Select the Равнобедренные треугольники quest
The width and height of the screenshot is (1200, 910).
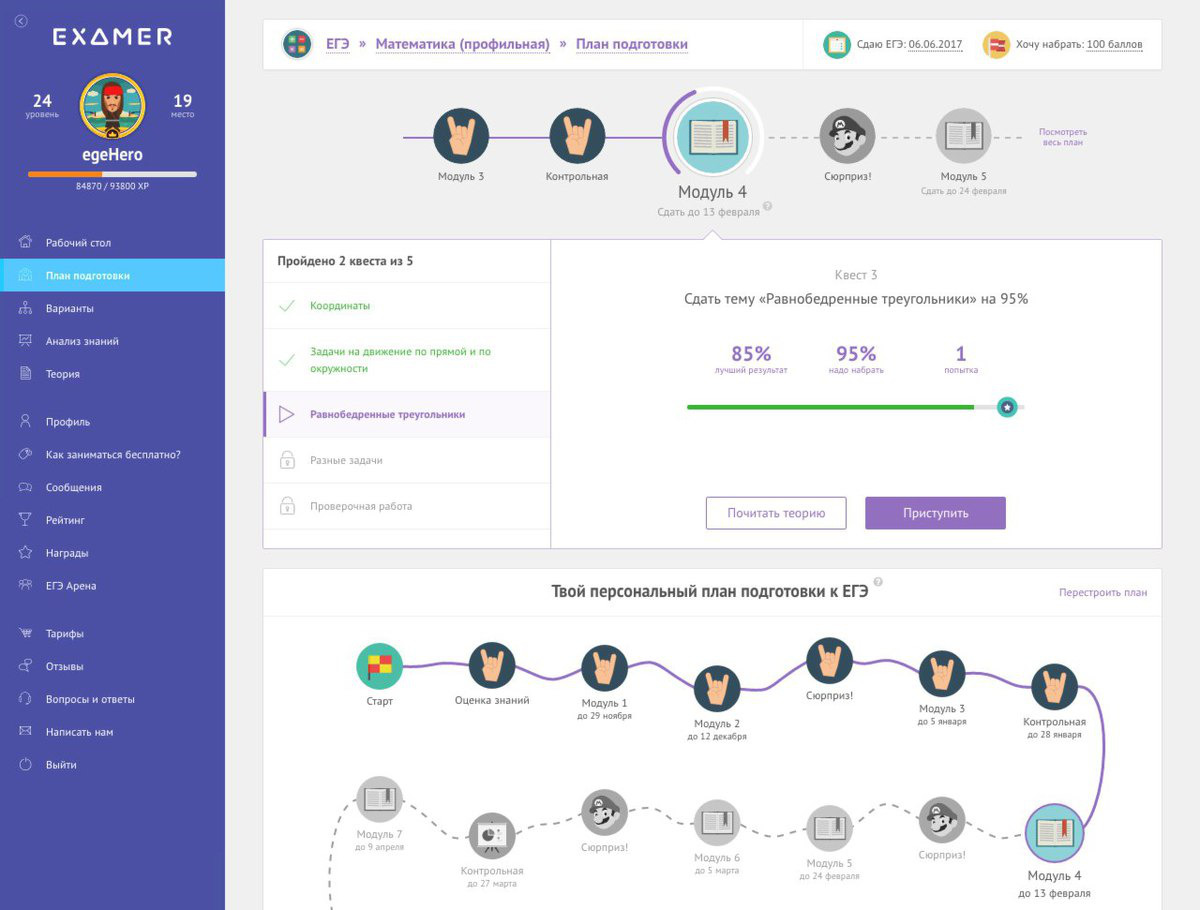[387, 414]
